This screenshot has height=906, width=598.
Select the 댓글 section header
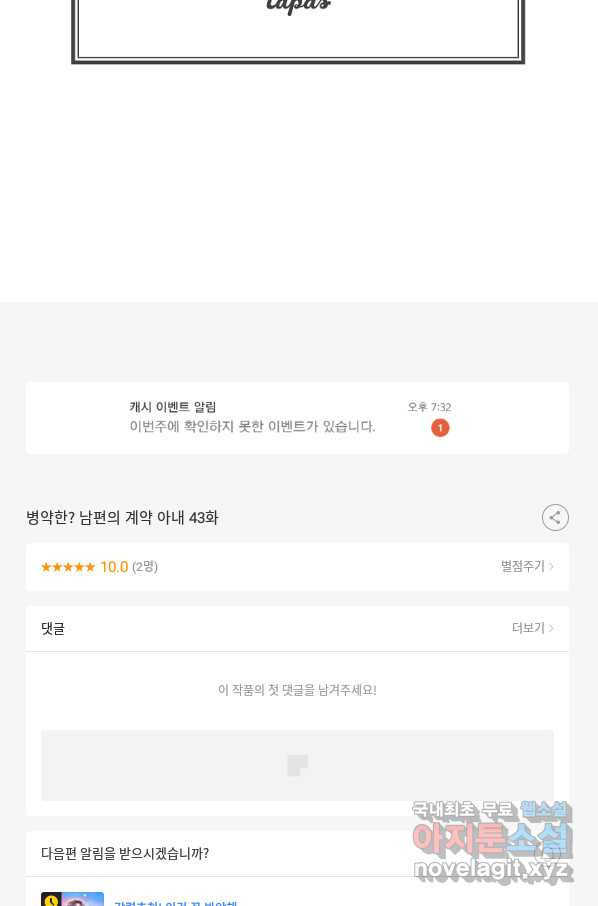tap(53, 628)
